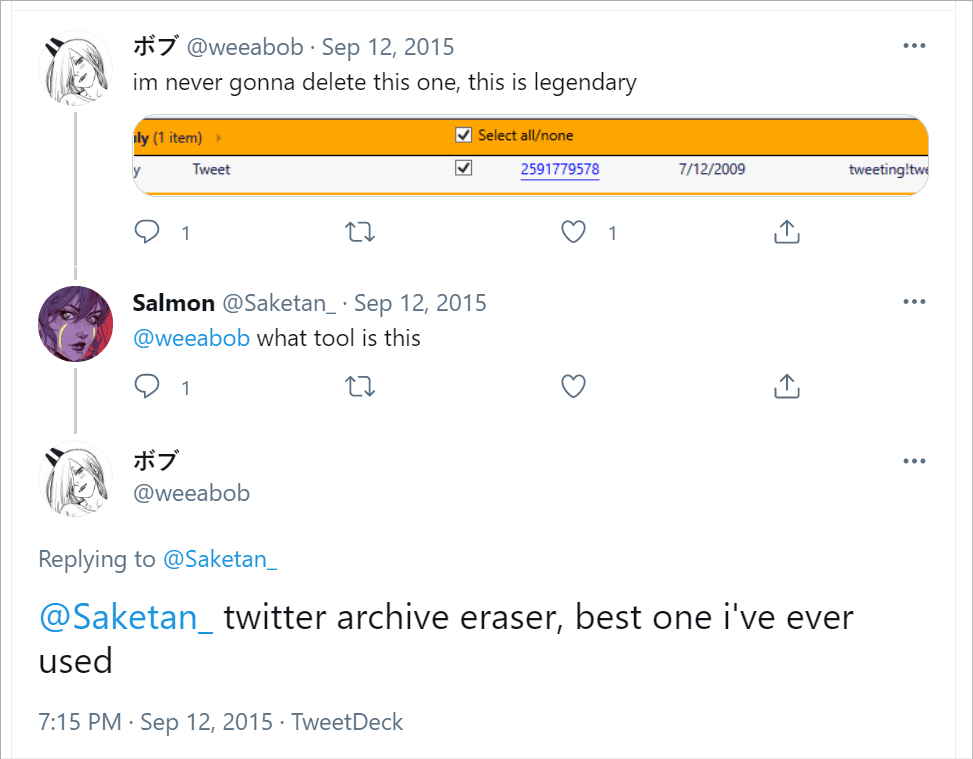
Task: Uncheck the Select all/none checkbox
Action: click(x=463, y=134)
